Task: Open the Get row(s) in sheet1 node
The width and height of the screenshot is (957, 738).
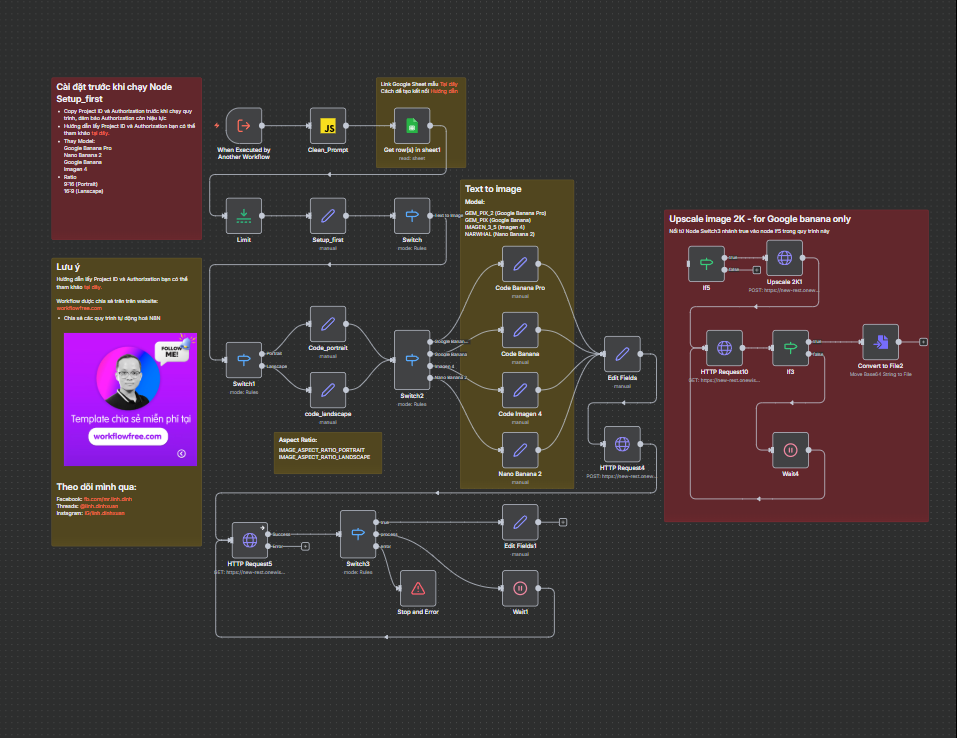Action: pyautogui.click(x=411, y=126)
